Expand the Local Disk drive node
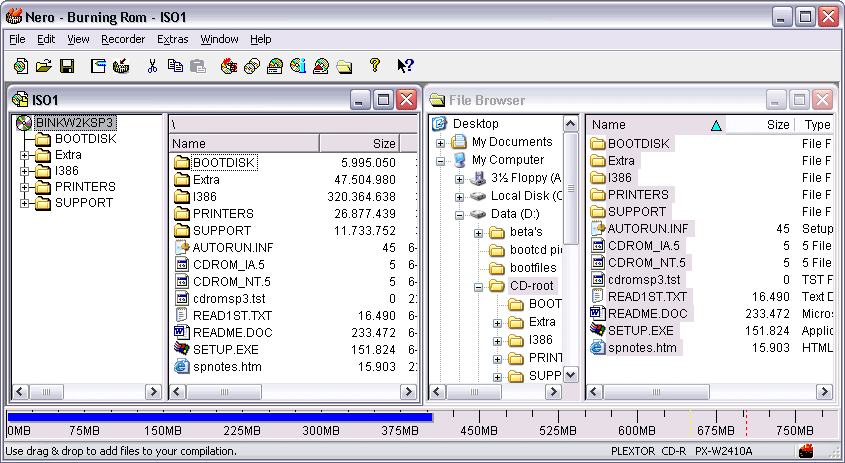Viewport: 845px width, 463px height. pyautogui.click(x=459, y=197)
